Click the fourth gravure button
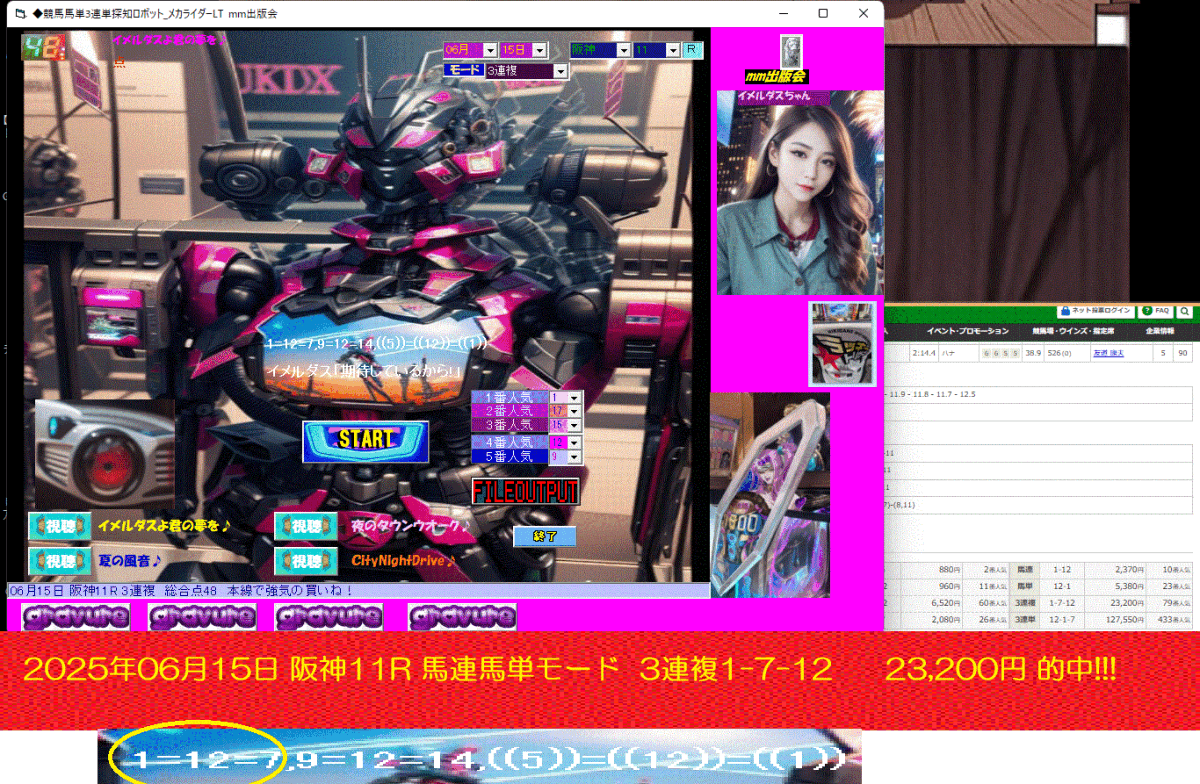Image resolution: width=1200 pixels, height=784 pixels. point(462,617)
